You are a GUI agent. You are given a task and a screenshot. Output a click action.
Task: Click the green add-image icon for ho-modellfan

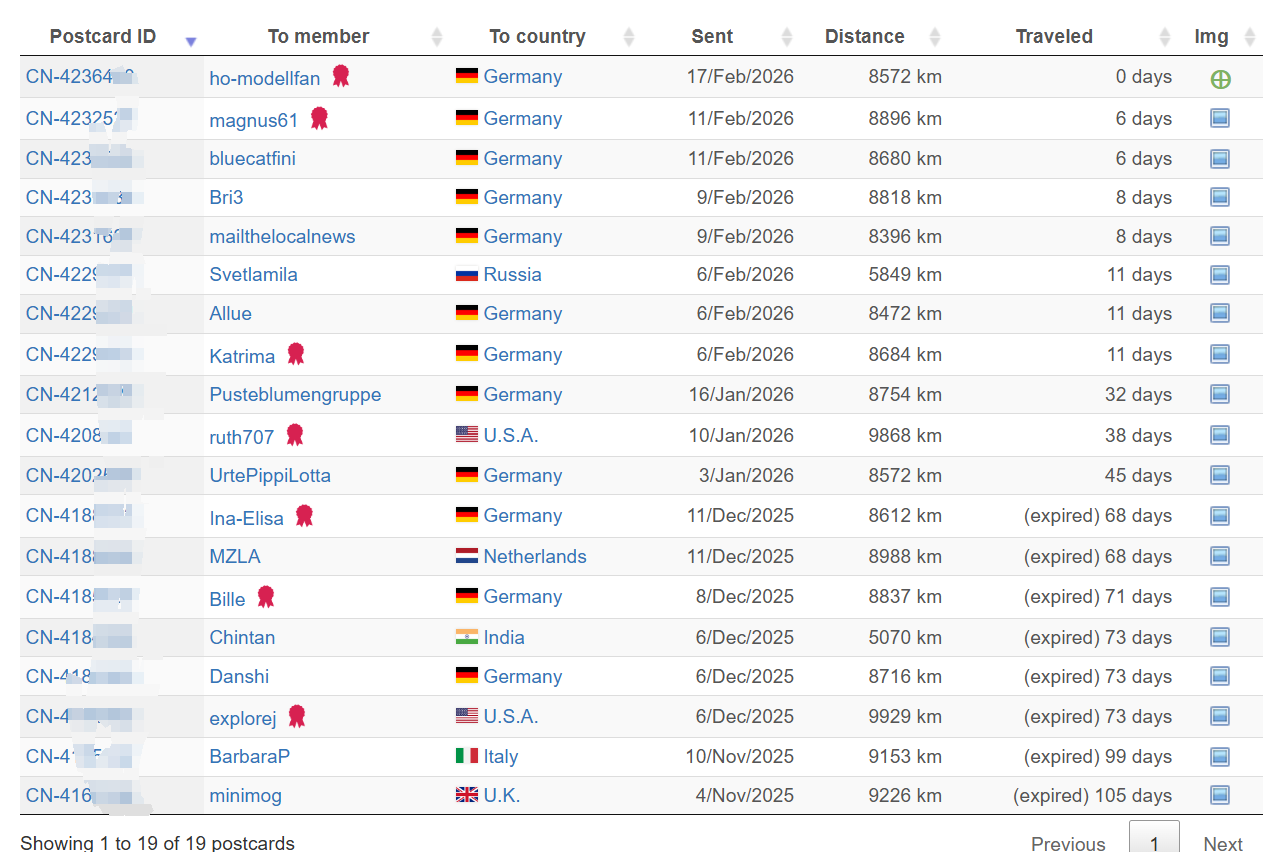tap(1220, 79)
